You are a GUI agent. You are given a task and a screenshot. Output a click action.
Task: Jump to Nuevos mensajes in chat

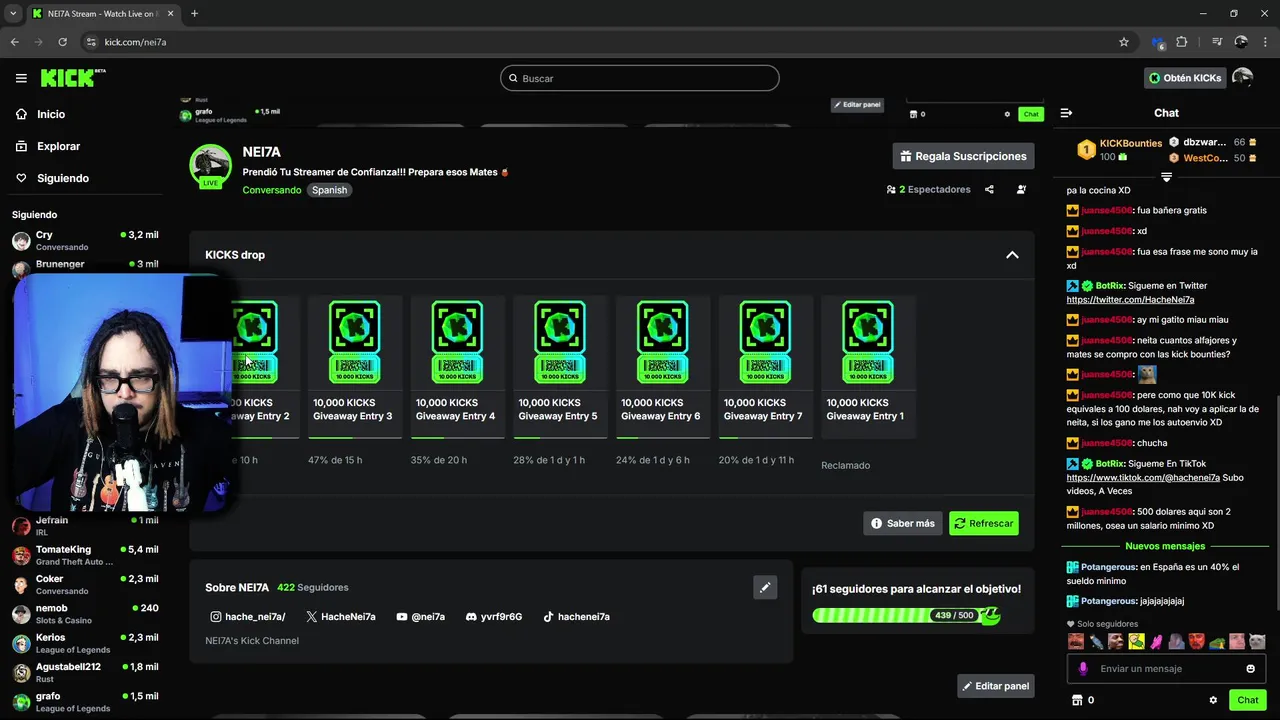pyautogui.click(x=1165, y=546)
